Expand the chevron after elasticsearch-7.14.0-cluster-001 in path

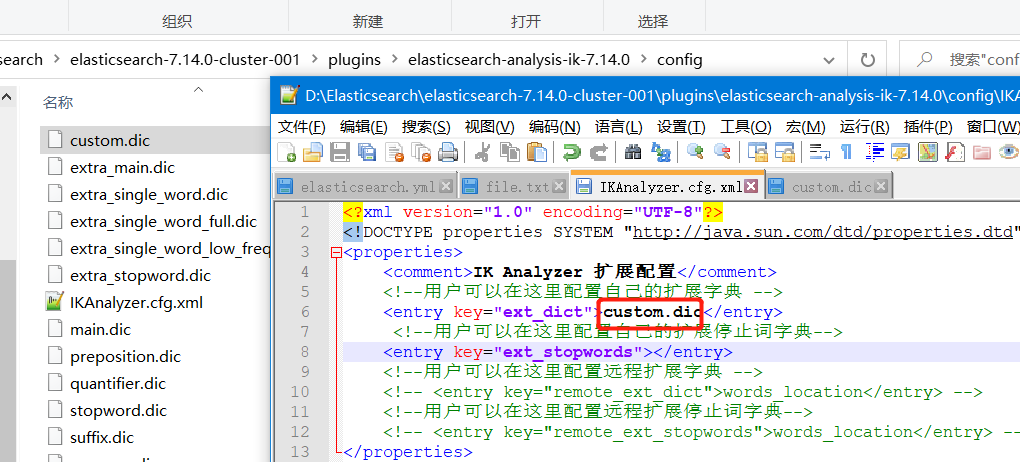pyautogui.click(x=315, y=60)
